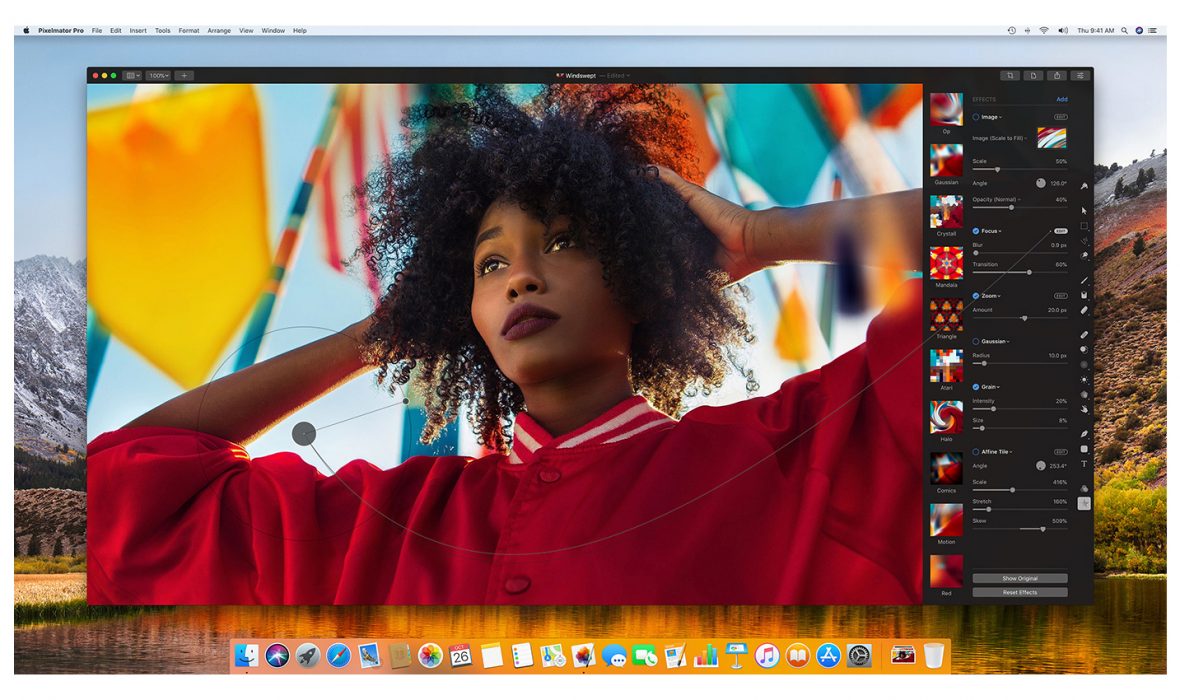Viewport: 1180px width, 700px height.
Task: Open the Opacity (Normal) blend mode dropdown
Action: coord(998,199)
